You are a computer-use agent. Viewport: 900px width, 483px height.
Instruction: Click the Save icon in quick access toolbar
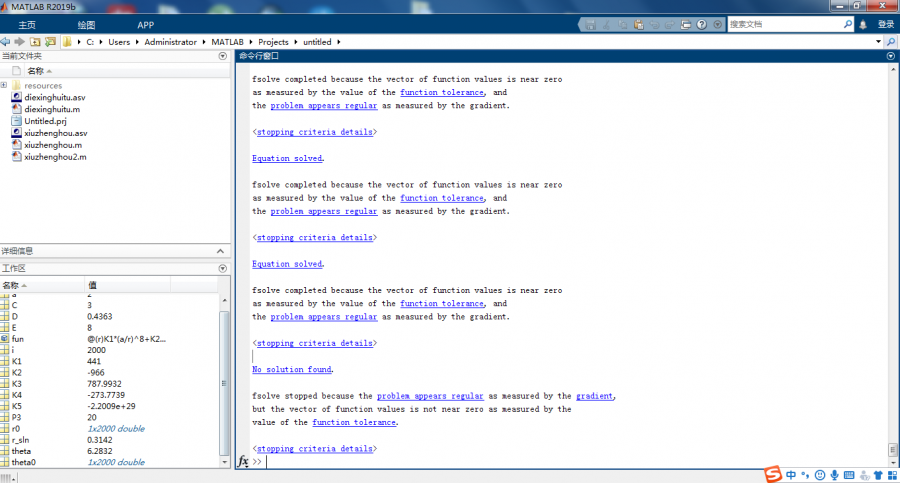(x=592, y=24)
